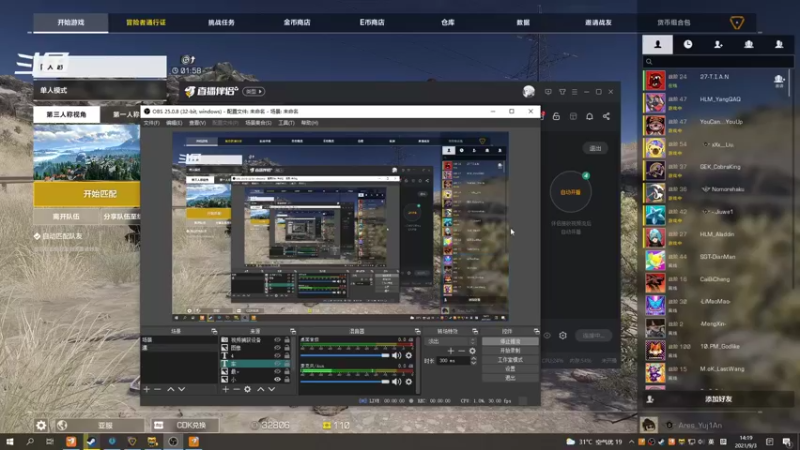Click the add friend button below friends list
The height and width of the screenshot is (450, 800).
(717, 399)
